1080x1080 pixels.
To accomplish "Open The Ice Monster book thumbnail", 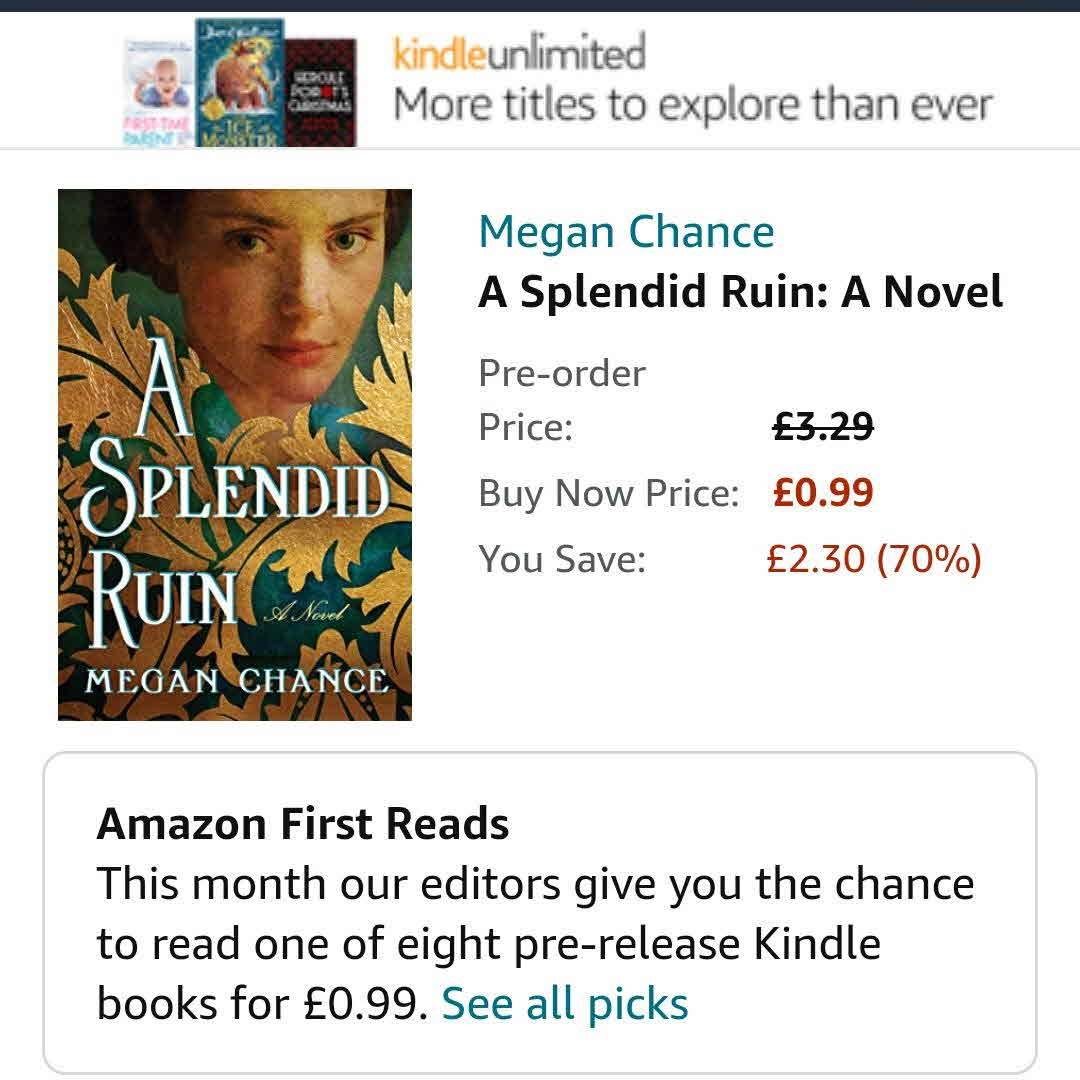I will coord(238,84).
